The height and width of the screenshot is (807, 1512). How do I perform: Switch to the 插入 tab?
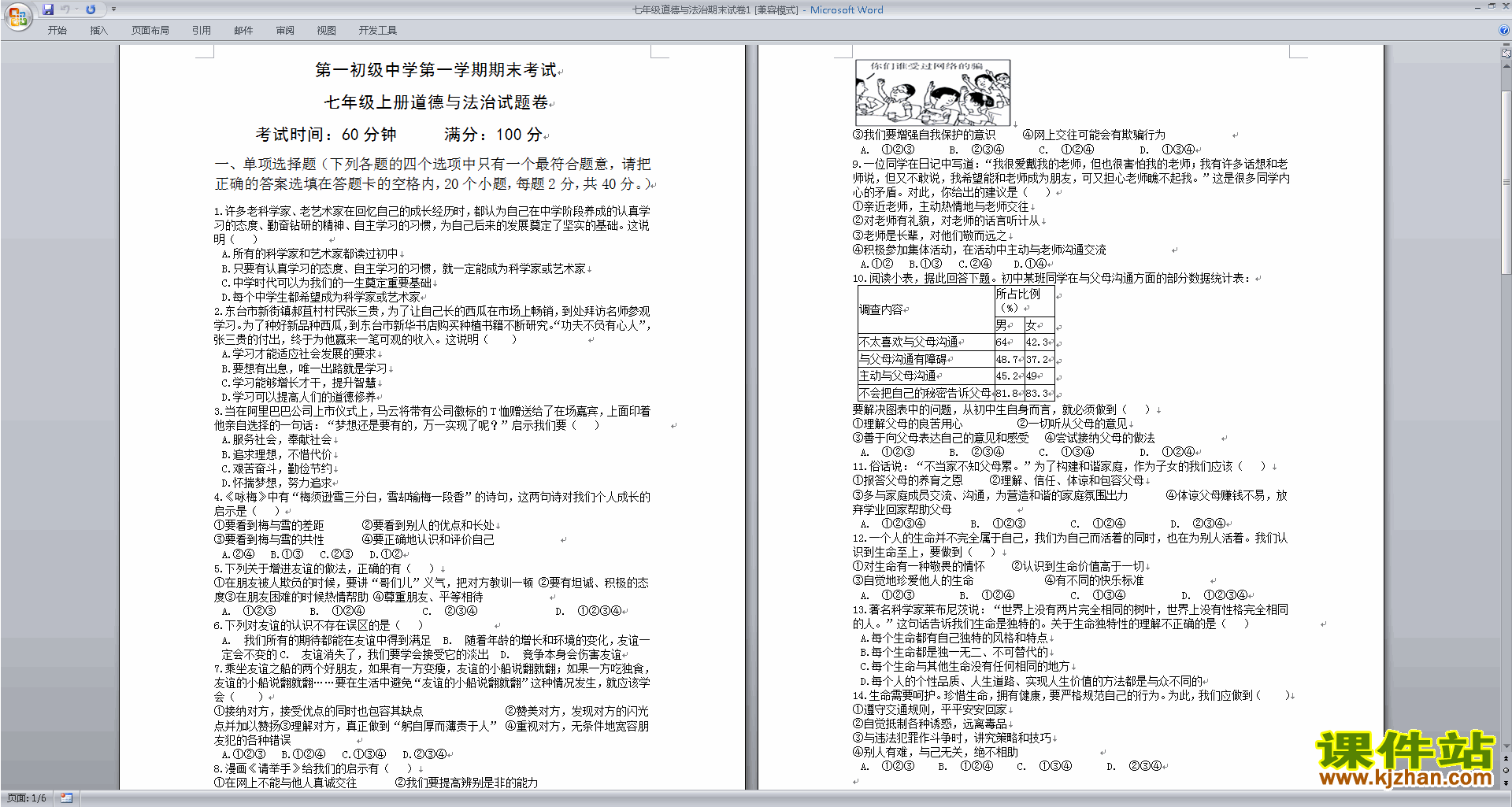coord(98,31)
